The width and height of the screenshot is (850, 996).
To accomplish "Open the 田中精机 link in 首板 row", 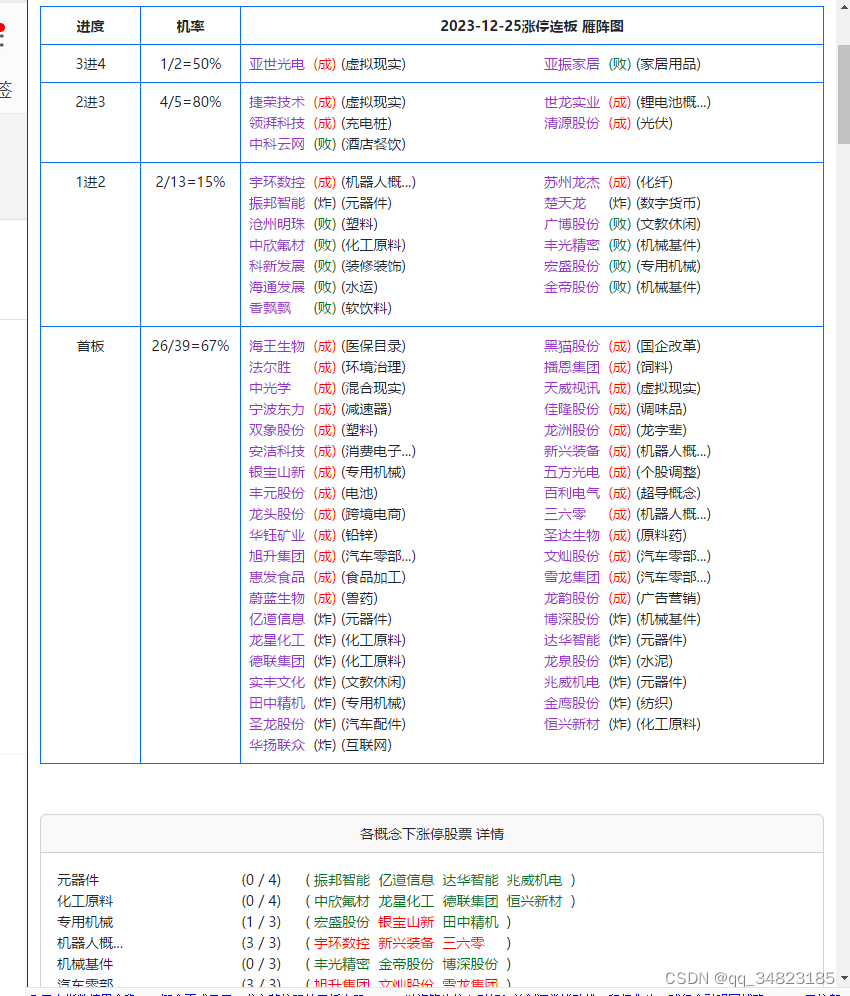I will click(x=276, y=703).
